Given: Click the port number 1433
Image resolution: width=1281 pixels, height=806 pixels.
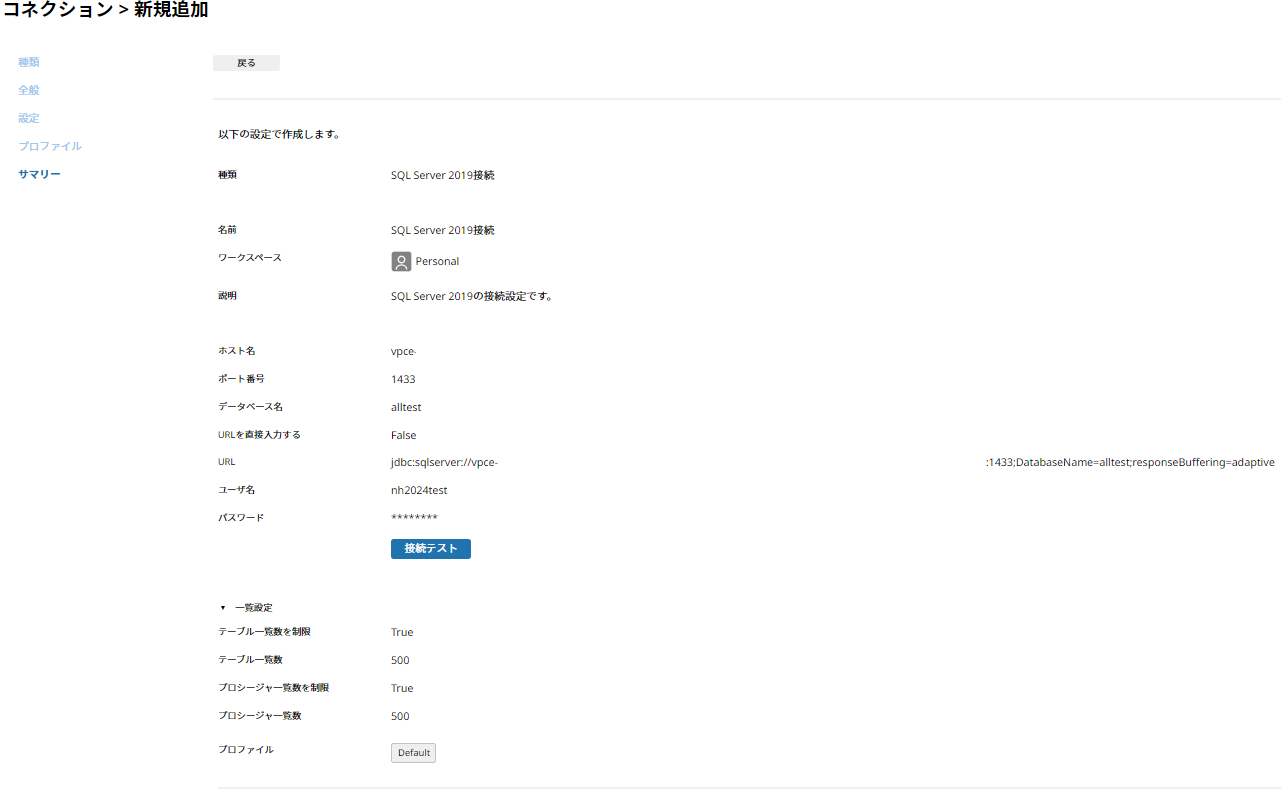Looking at the screenshot, I should [x=403, y=380].
